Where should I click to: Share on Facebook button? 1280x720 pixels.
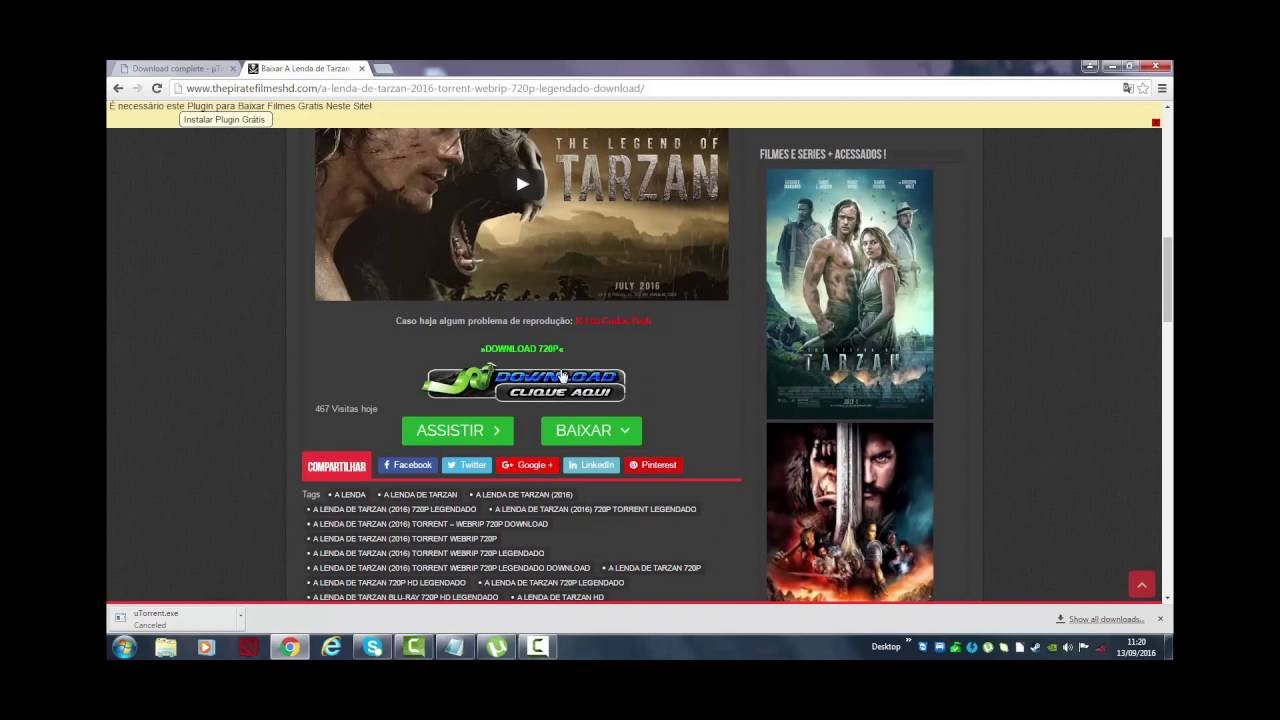[407, 465]
